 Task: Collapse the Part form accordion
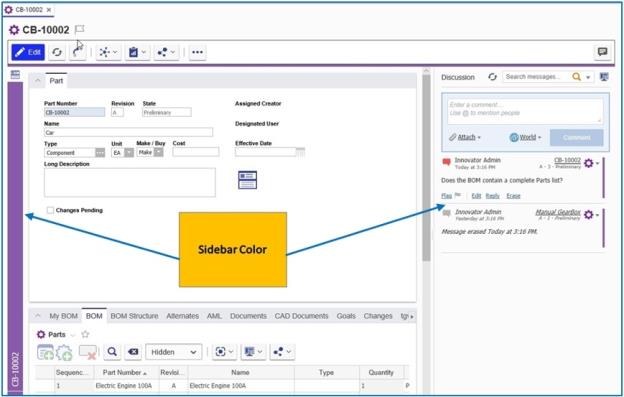[37, 81]
